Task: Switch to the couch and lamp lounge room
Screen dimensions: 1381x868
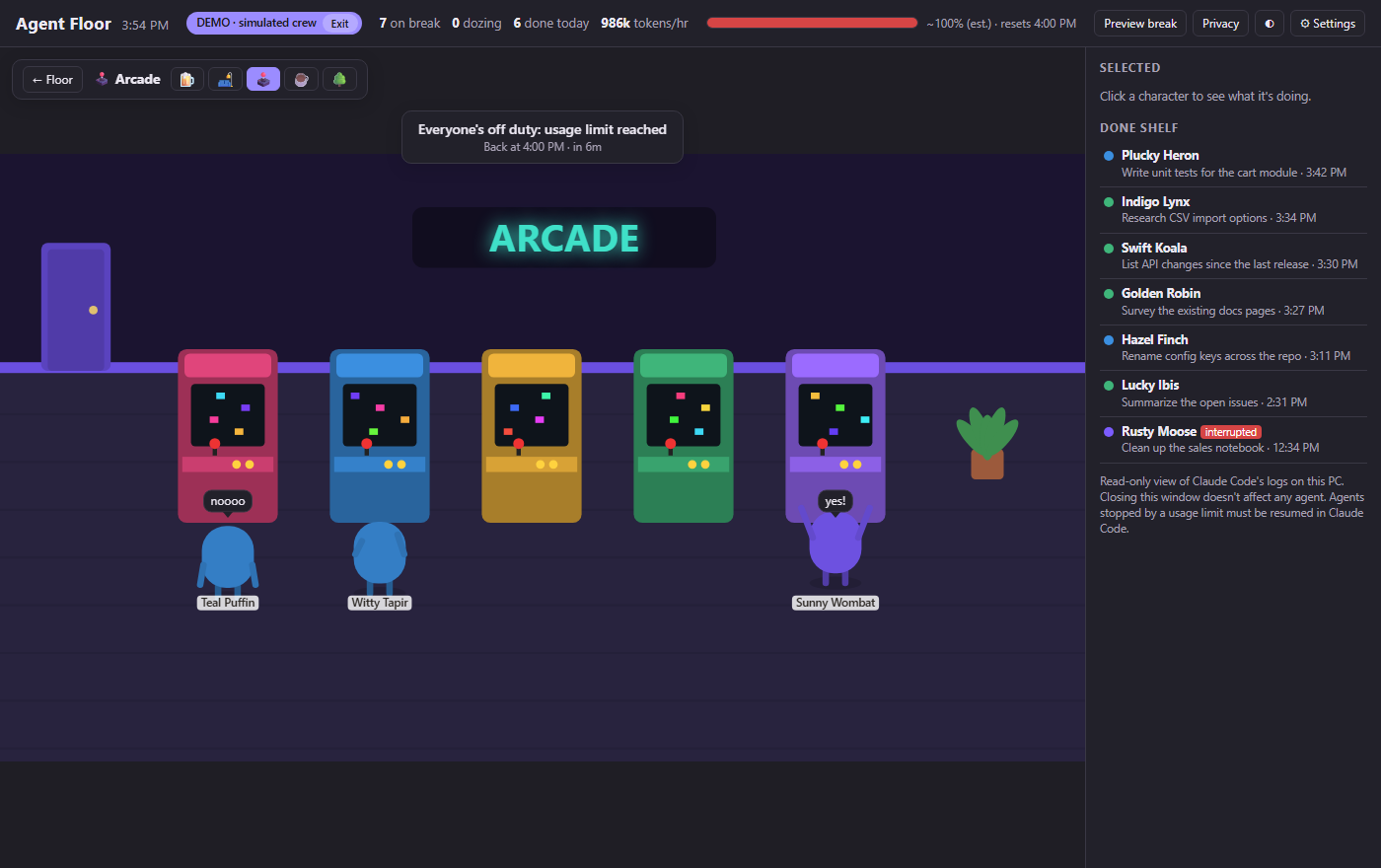Action: 225,79
